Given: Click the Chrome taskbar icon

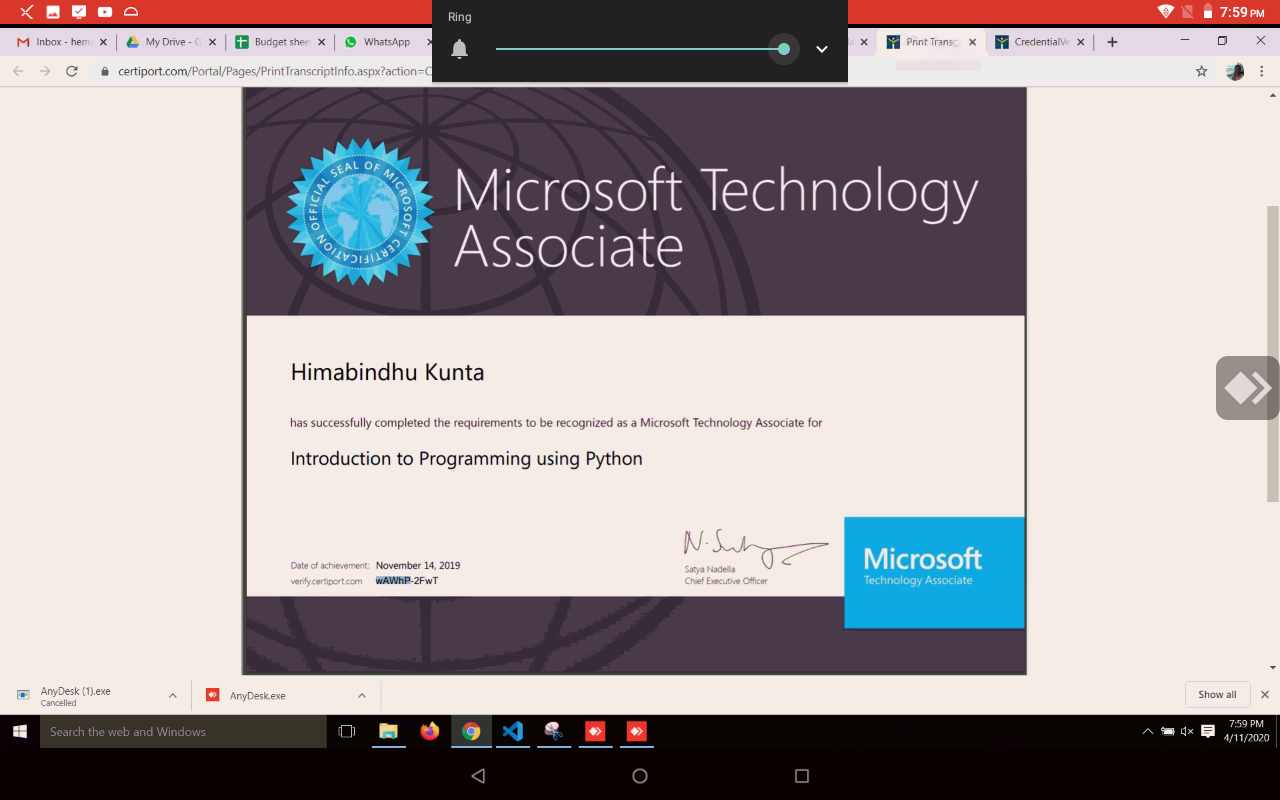Looking at the screenshot, I should click(471, 731).
